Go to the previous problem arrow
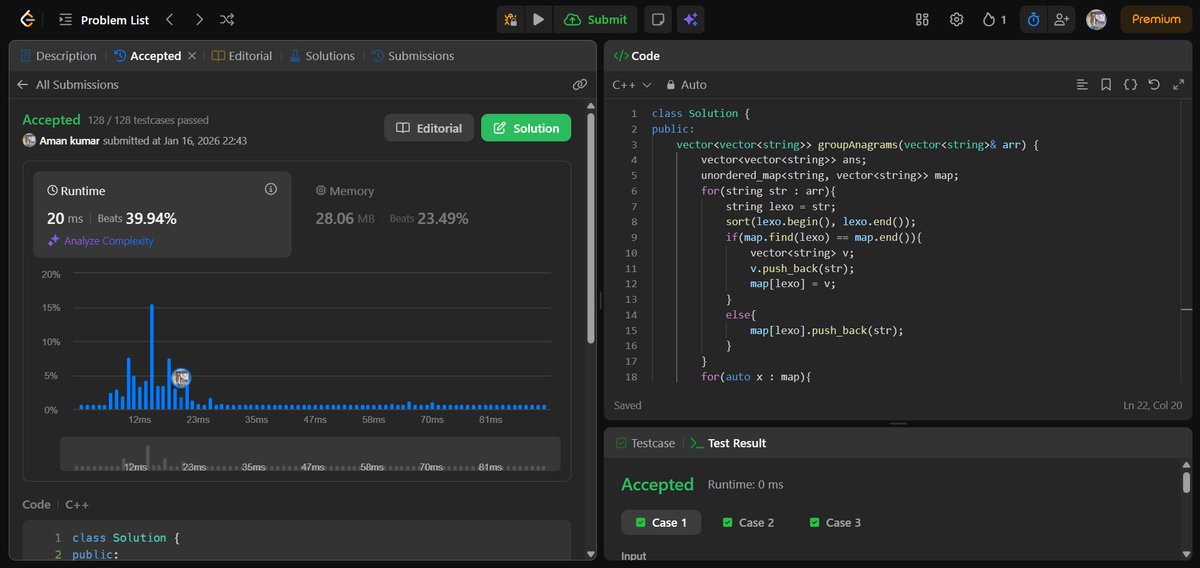This screenshot has height=568, width=1200. tap(169, 19)
